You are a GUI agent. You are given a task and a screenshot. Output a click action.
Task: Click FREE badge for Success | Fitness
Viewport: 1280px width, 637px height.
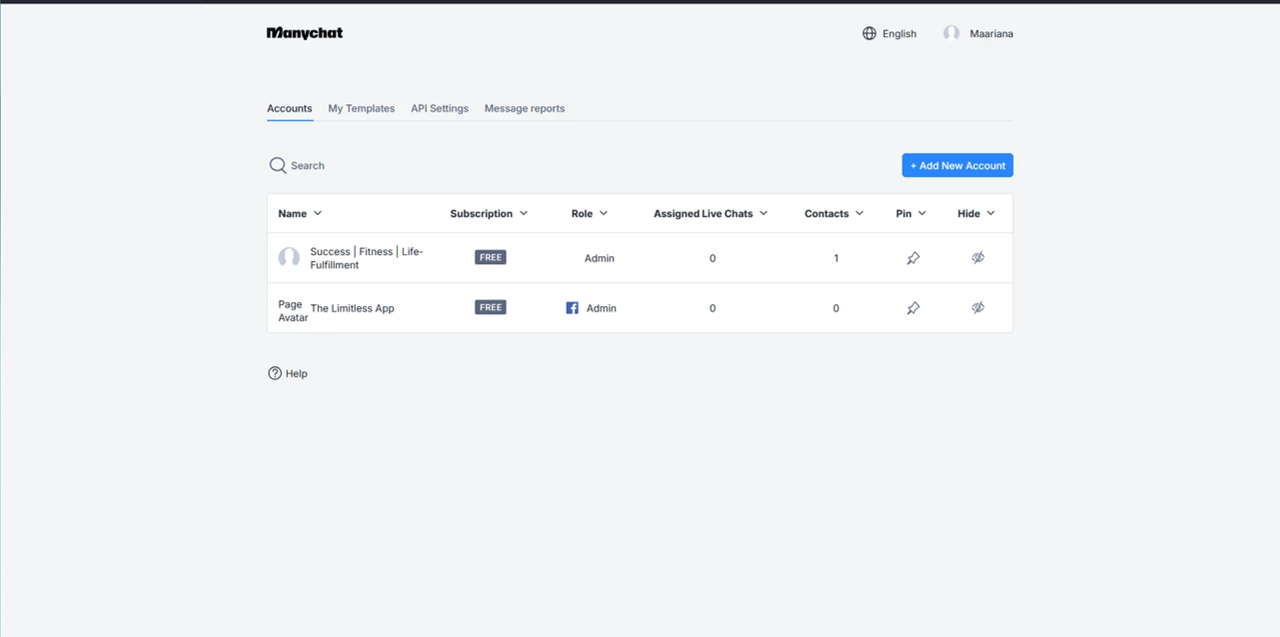point(490,257)
